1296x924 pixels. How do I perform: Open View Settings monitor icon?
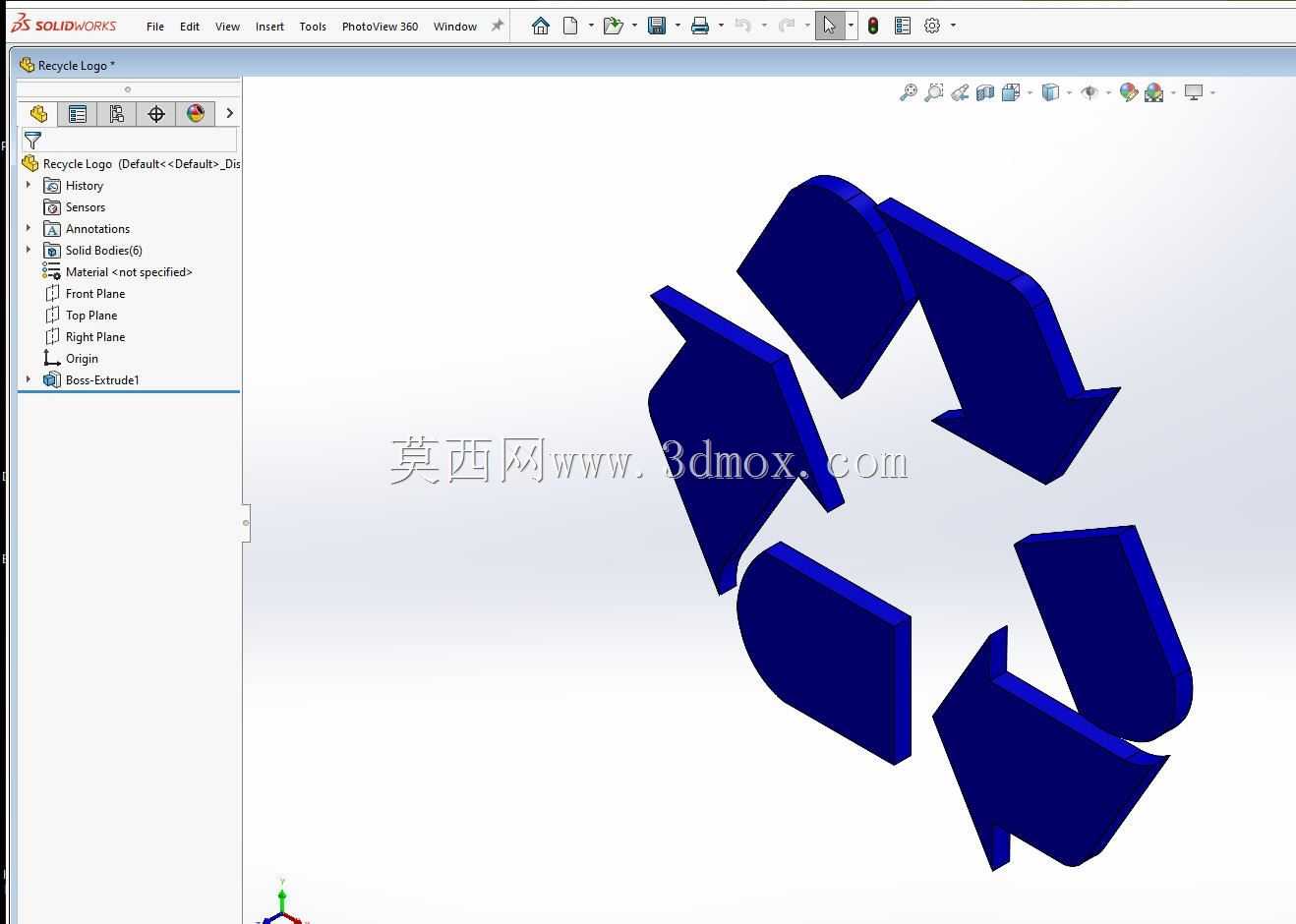click(1194, 92)
